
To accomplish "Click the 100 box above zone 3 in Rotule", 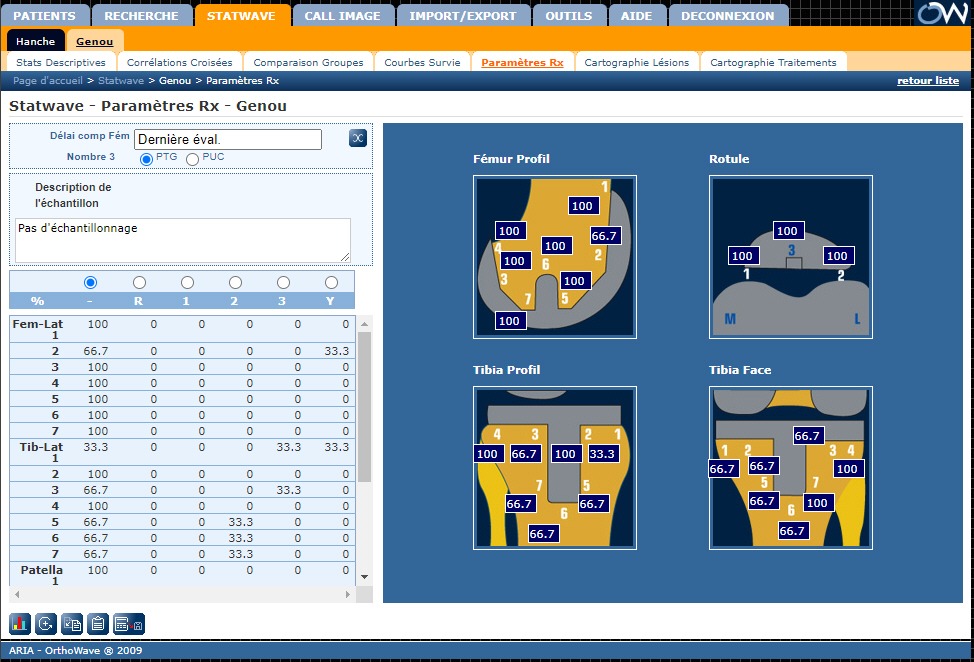I will click(788, 231).
